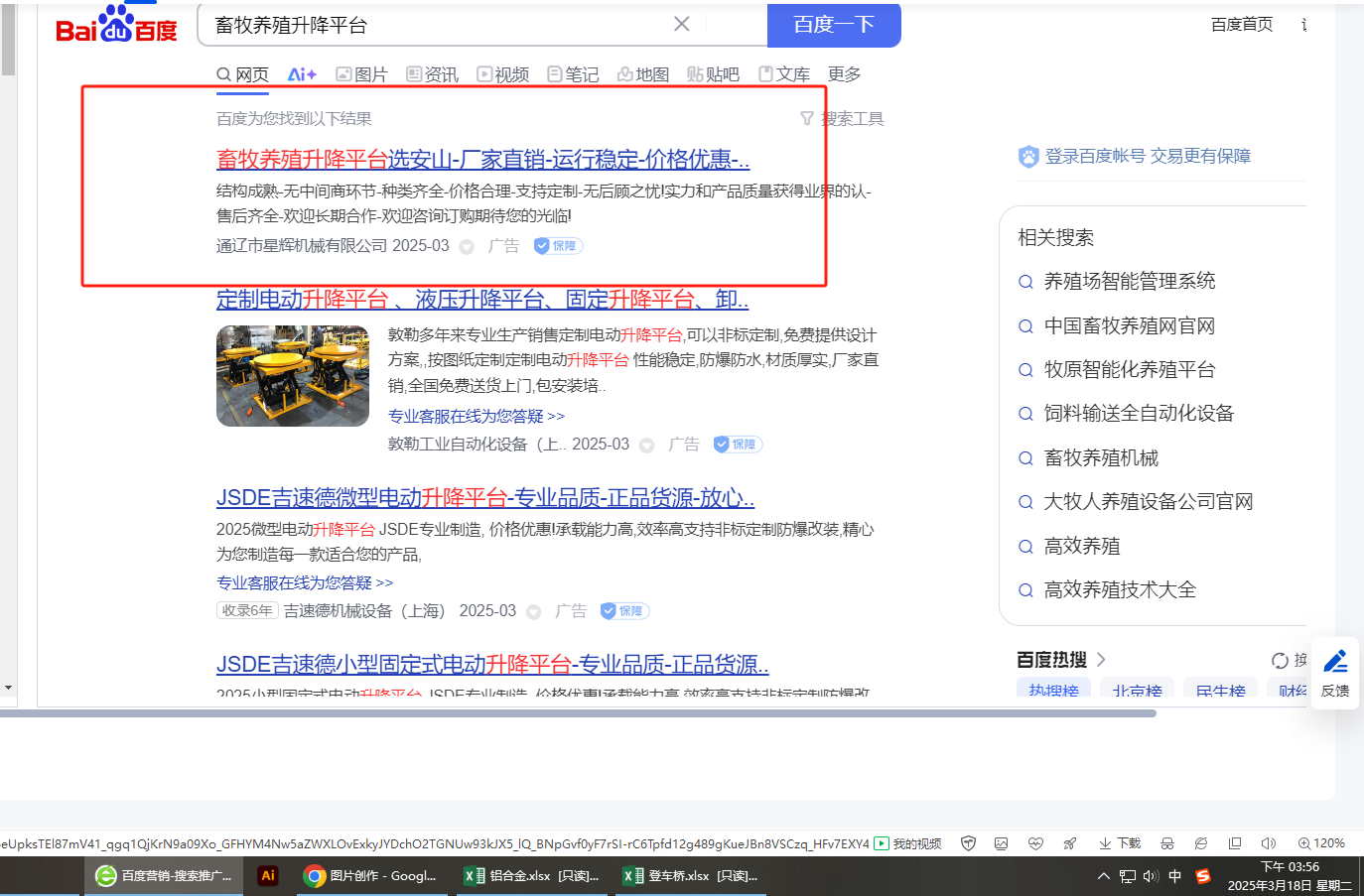
Task: Expand 搜索工具 filter options
Action: (842, 119)
